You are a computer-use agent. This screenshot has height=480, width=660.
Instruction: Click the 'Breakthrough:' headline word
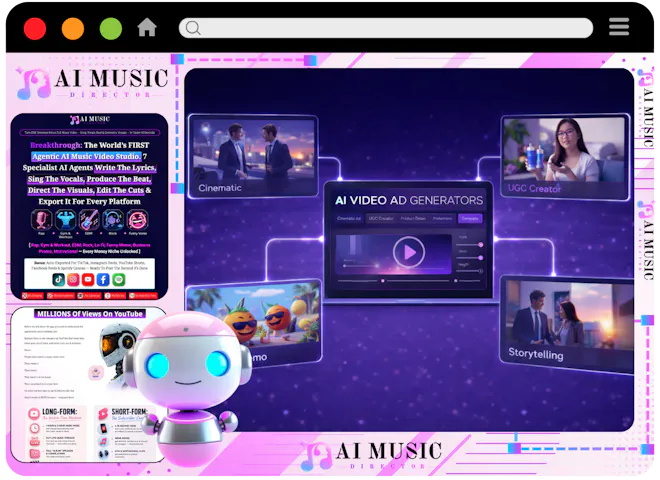click(x=56, y=145)
